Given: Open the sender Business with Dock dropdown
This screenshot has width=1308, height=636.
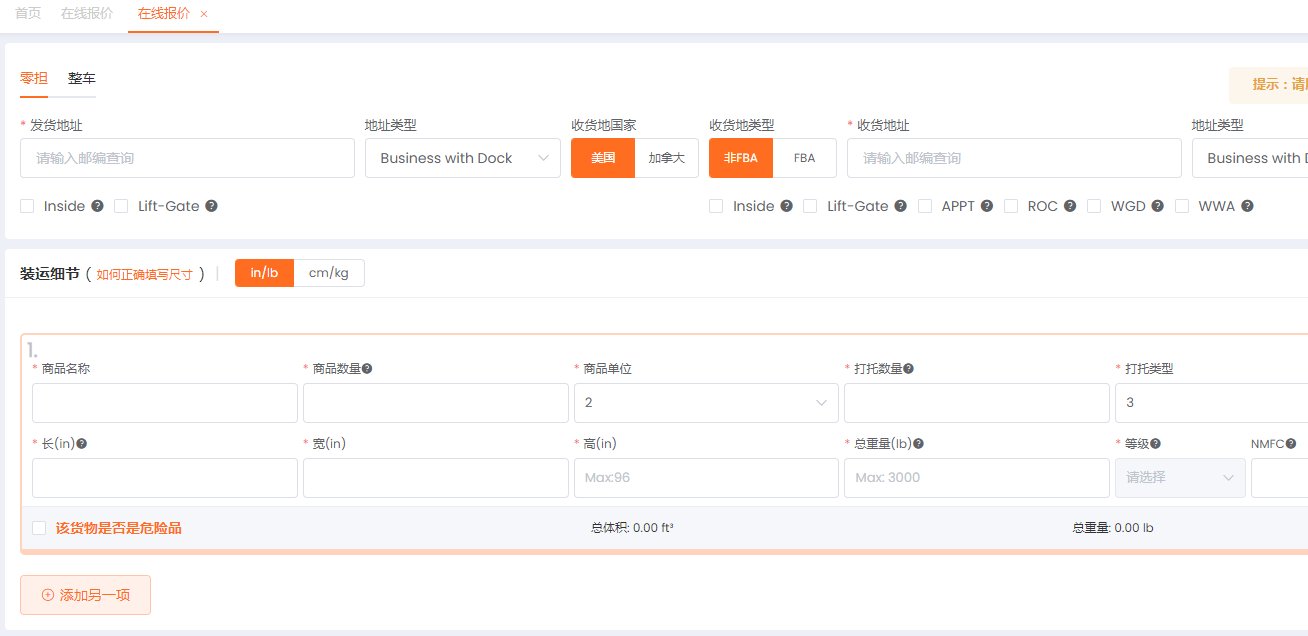Looking at the screenshot, I should pyautogui.click(x=462, y=158).
